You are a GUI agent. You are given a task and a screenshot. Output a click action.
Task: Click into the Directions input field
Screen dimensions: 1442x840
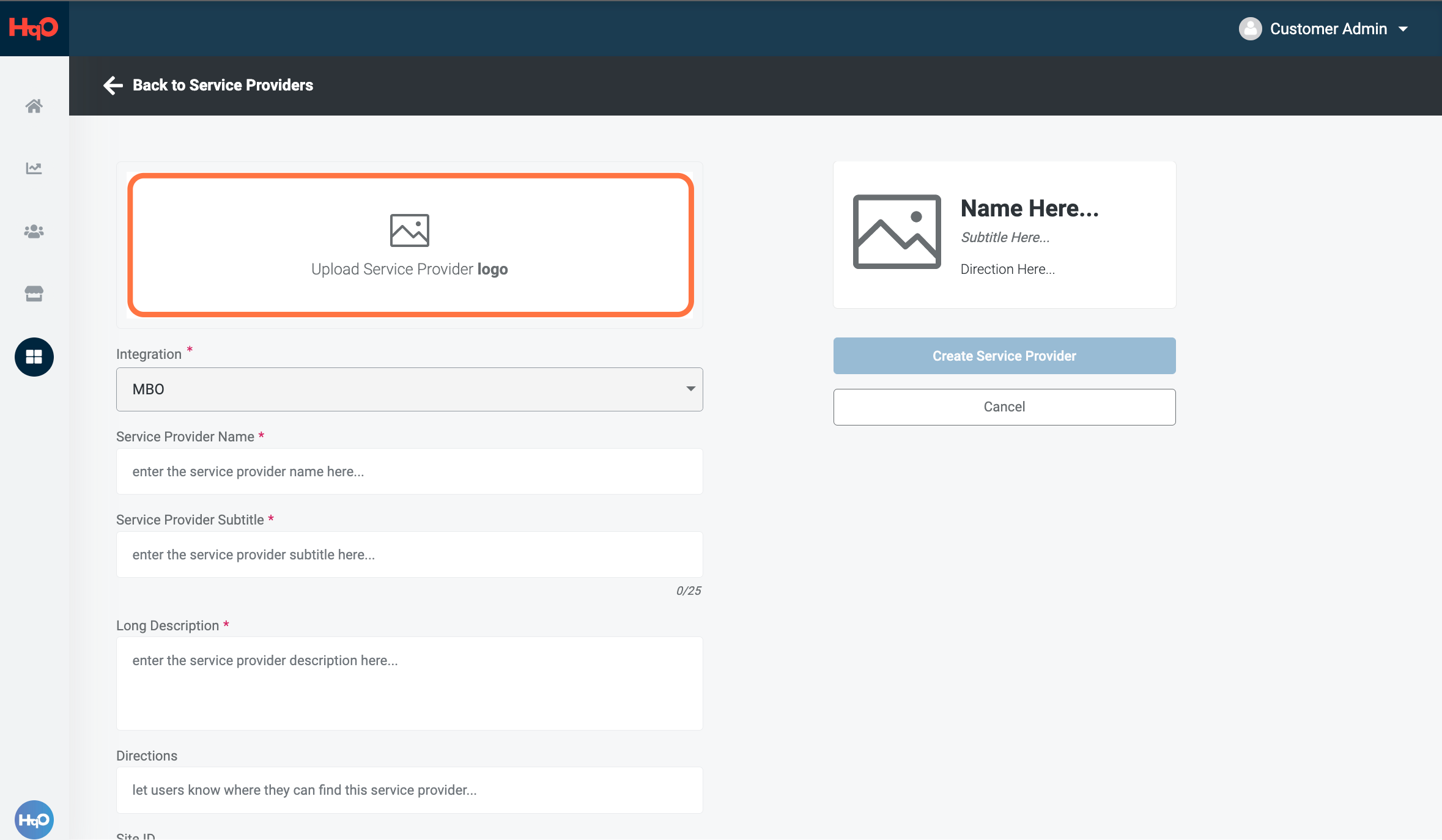point(409,790)
